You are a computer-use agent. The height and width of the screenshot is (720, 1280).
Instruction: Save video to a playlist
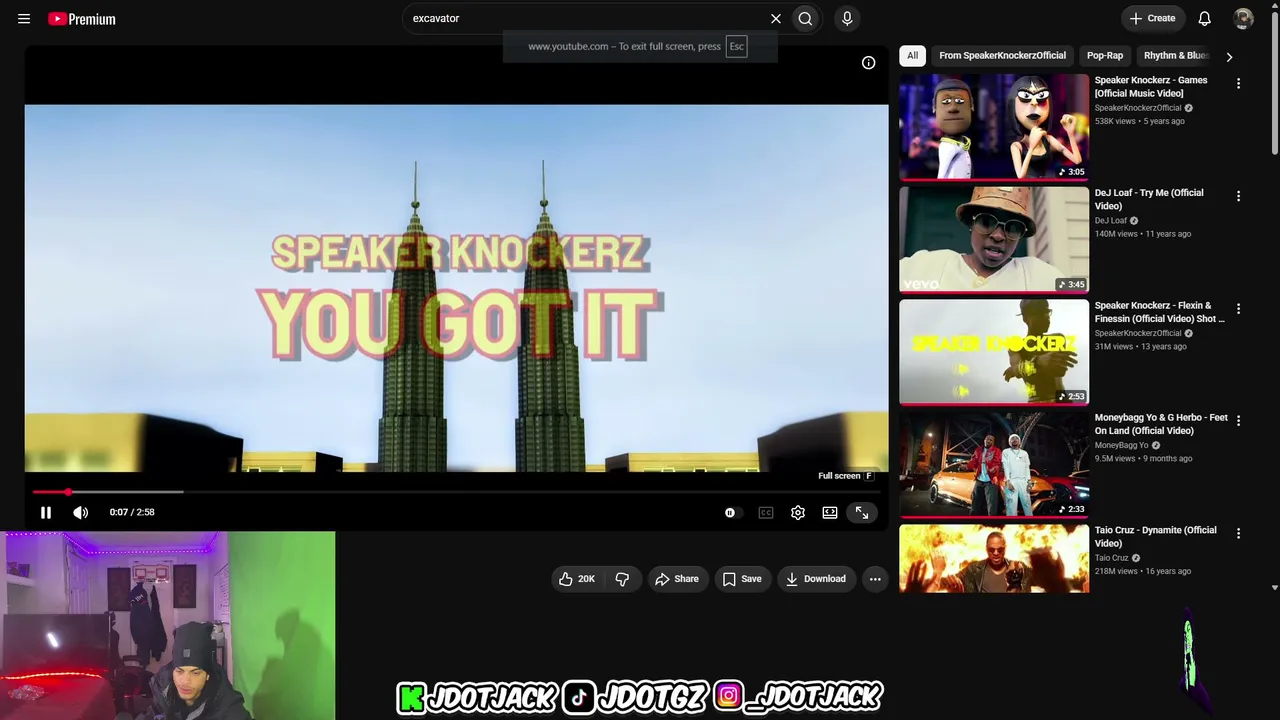tap(742, 579)
